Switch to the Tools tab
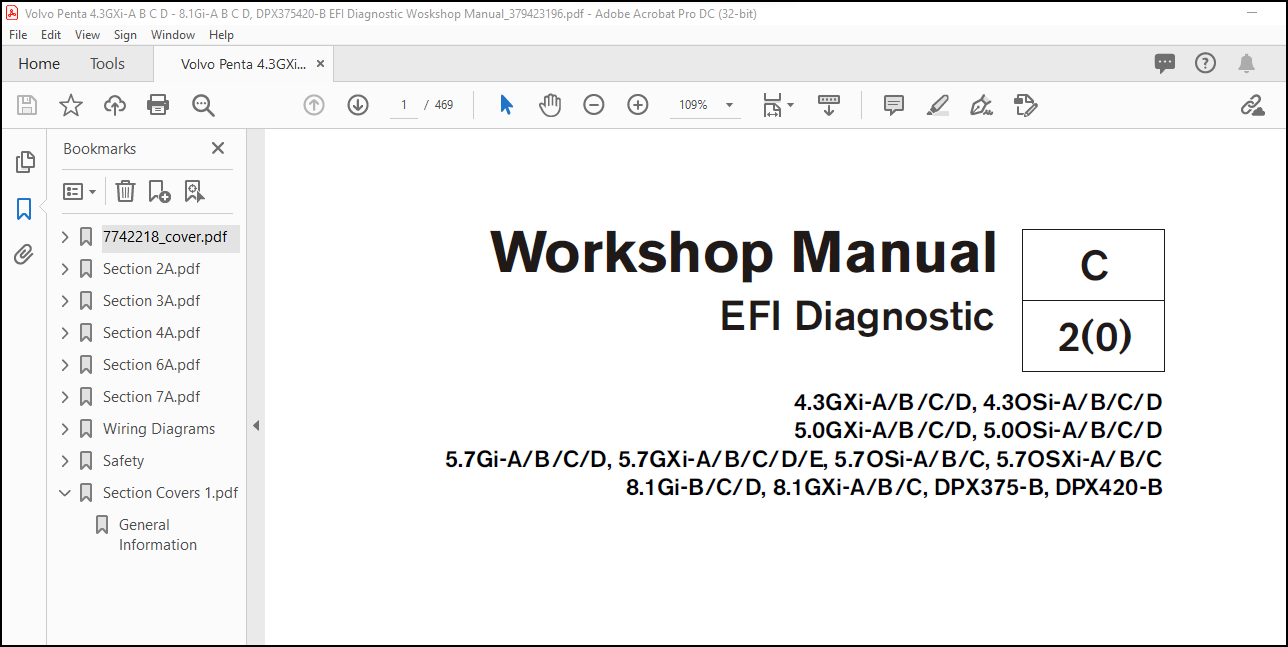This screenshot has height=647, width=1288. tap(107, 64)
